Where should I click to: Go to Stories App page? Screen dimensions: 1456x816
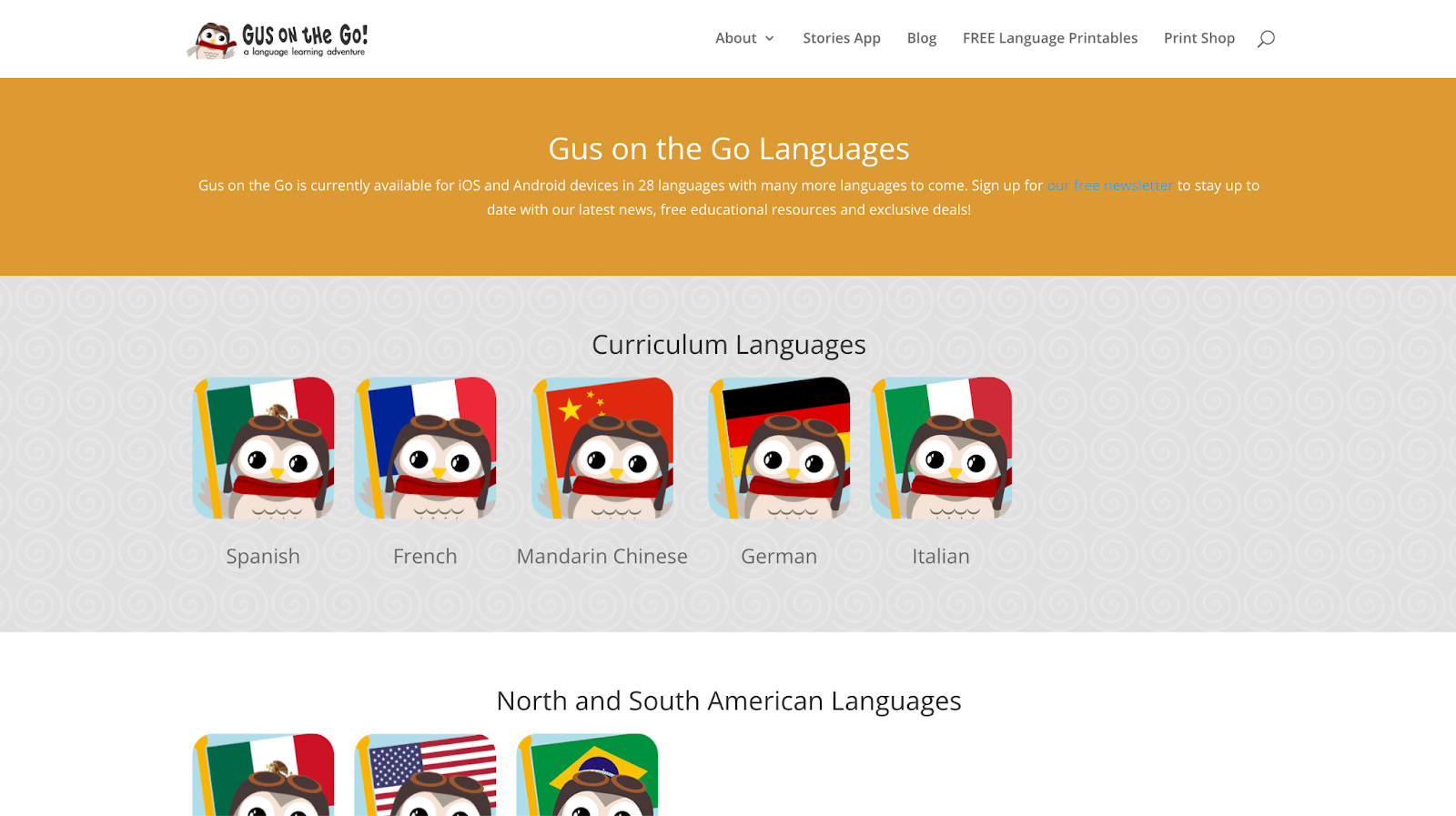click(842, 38)
